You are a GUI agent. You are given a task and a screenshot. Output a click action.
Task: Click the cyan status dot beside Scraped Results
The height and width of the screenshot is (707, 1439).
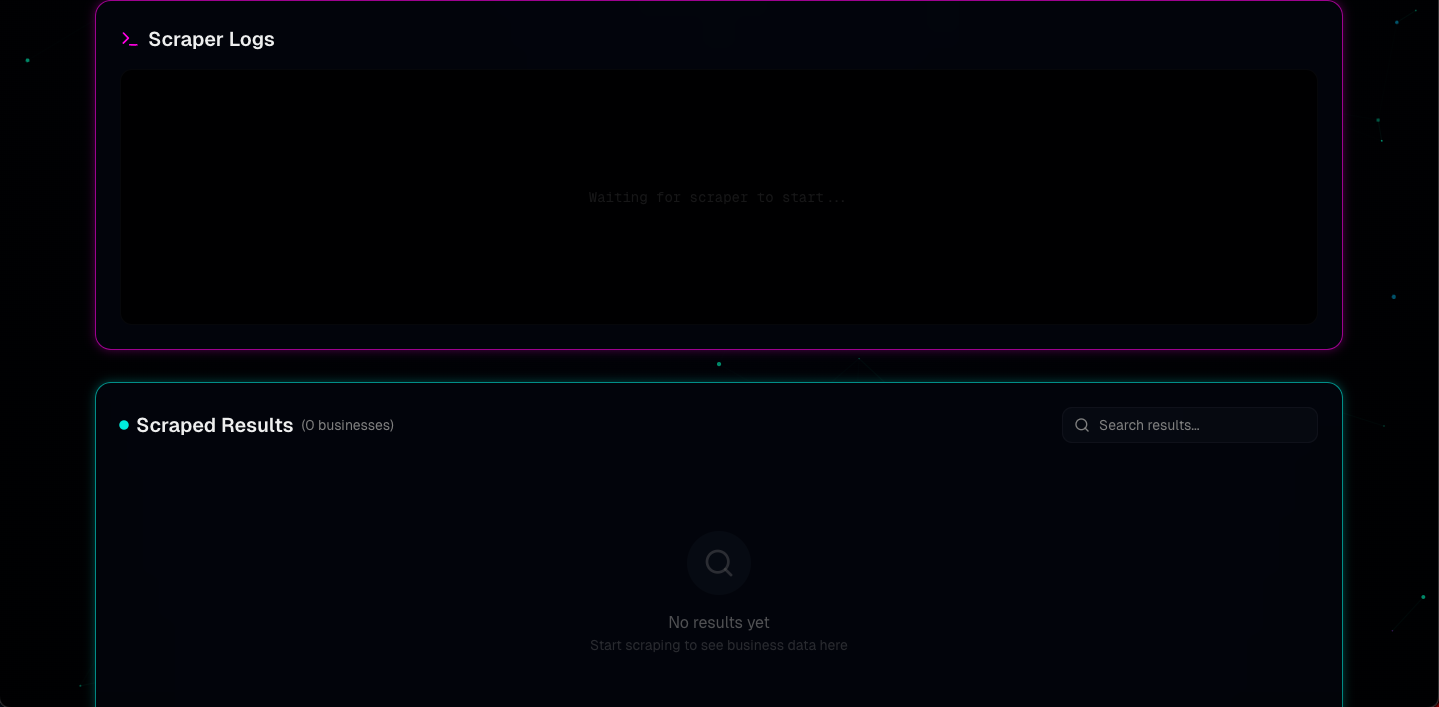click(124, 425)
